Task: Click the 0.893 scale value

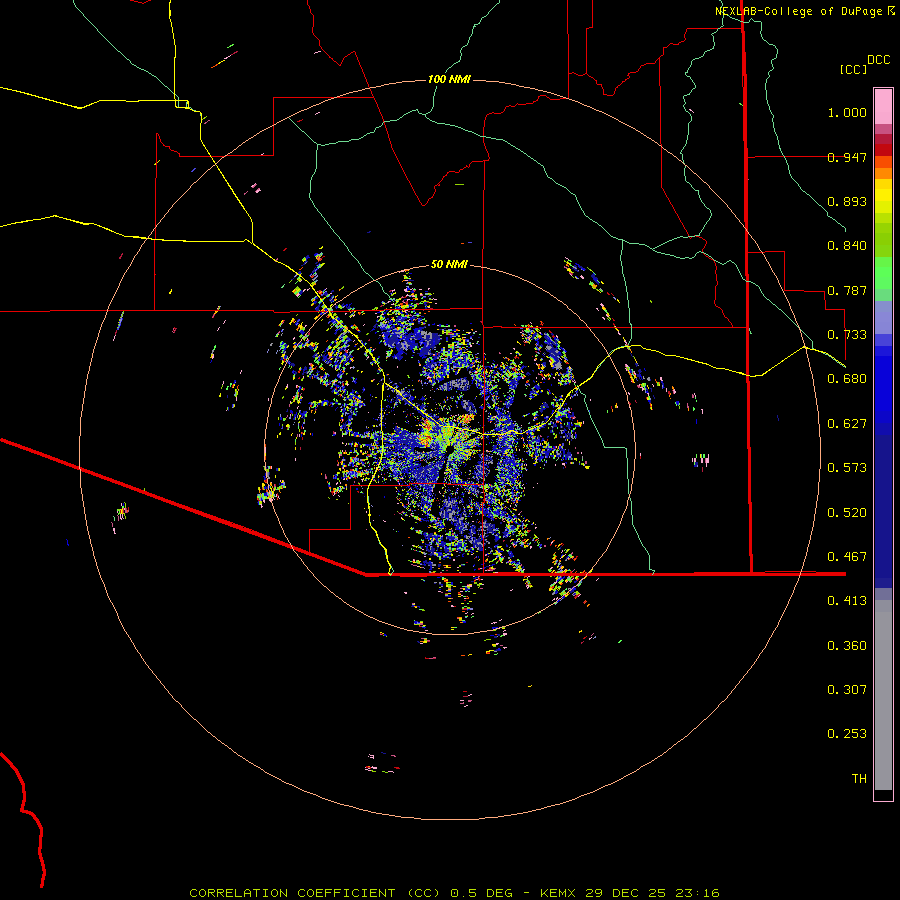Action: 847,201
